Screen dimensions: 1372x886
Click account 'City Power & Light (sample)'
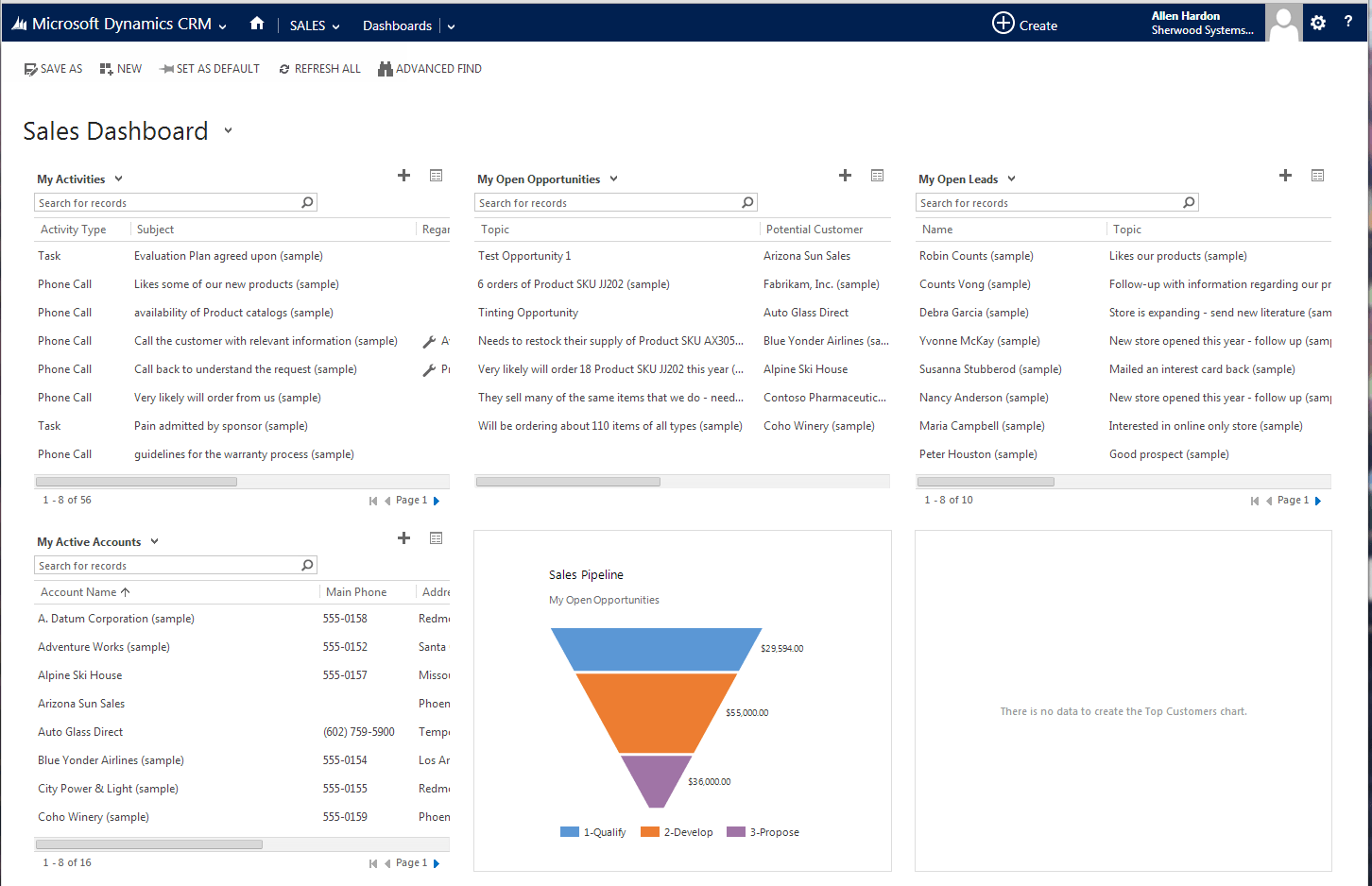click(x=108, y=789)
